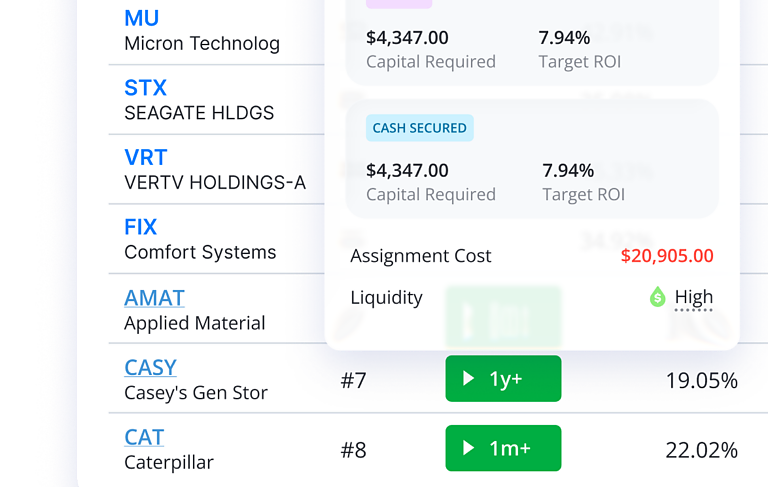
Task: Click Capital Required under CASH SECURED
Action: coord(431,195)
